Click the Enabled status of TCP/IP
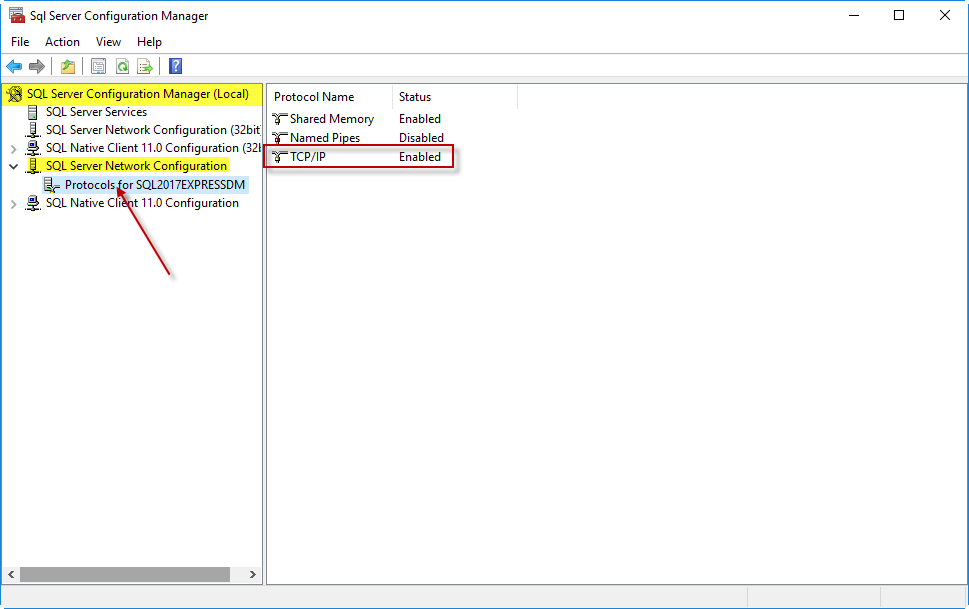 click(420, 157)
